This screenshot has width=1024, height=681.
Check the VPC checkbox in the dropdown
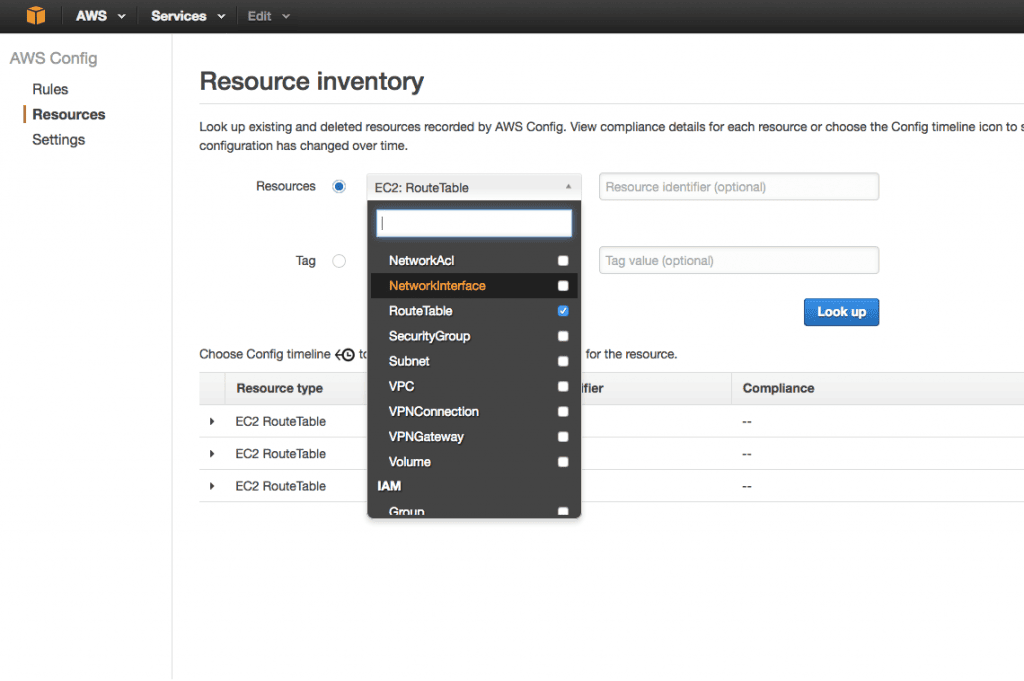(563, 386)
